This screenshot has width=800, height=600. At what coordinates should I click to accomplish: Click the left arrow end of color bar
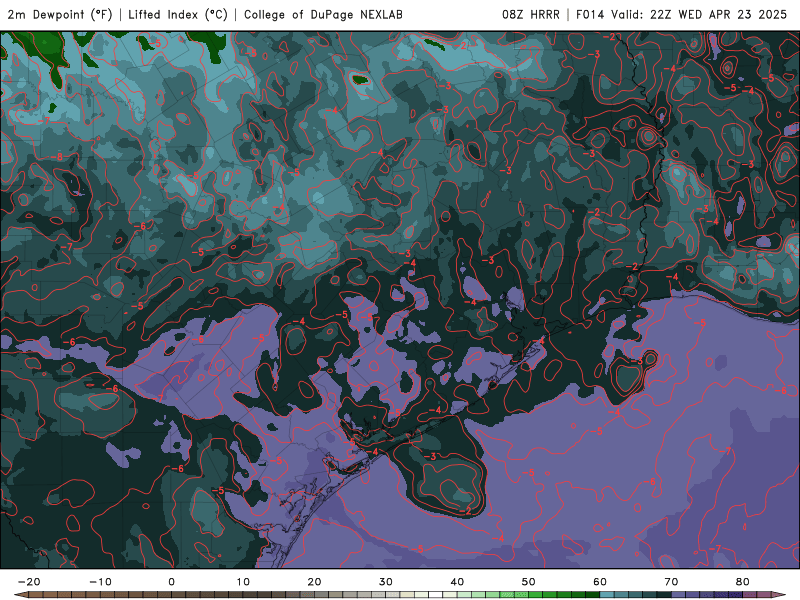(20, 595)
